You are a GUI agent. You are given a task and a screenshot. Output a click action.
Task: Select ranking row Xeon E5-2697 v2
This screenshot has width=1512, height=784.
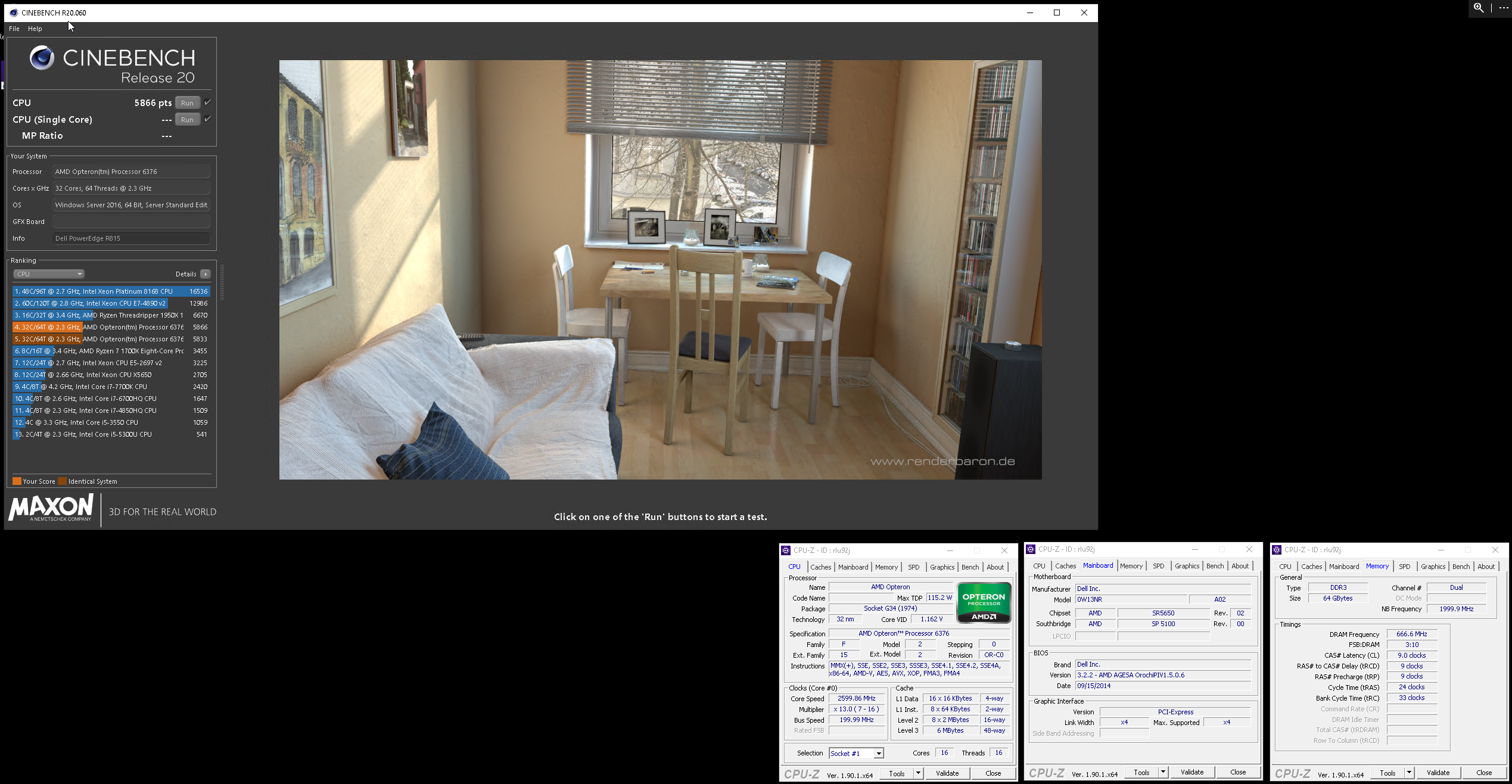pos(111,363)
